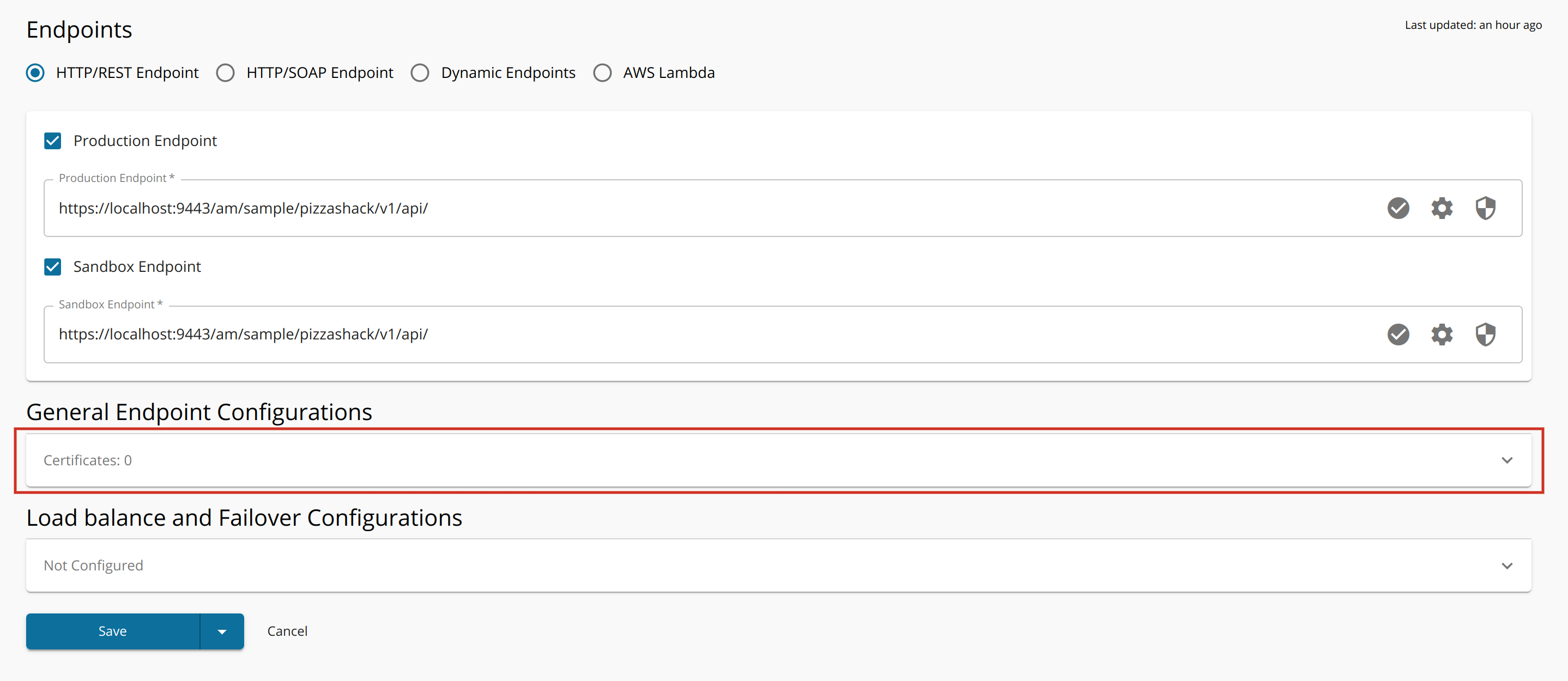Image resolution: width=1568 pixels, height=681 pixels.
Task: Open sandbox endpoint advanced settings gear
Action: click(1442, 334)
